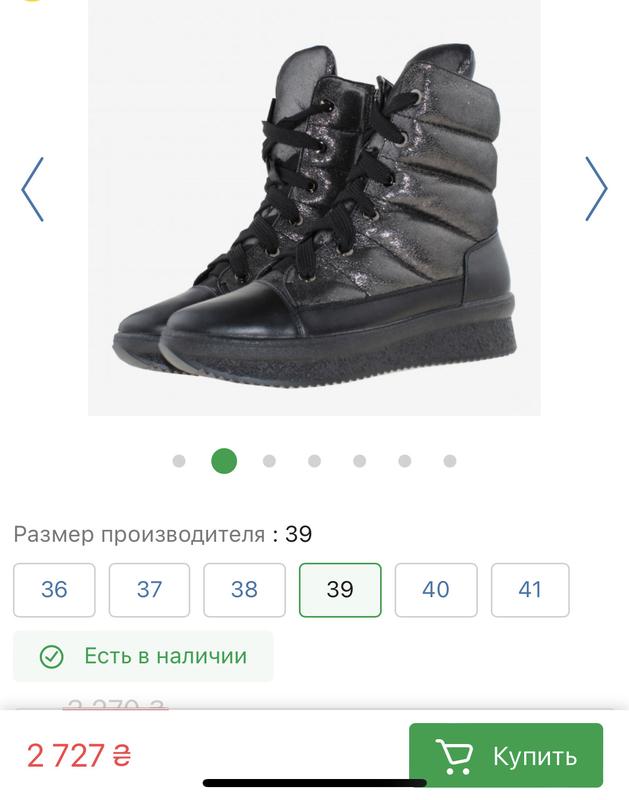Image resolution: width=629 pixels, height=800 pixels.
Task: Select size 38
Action: [x=244, y=590]
